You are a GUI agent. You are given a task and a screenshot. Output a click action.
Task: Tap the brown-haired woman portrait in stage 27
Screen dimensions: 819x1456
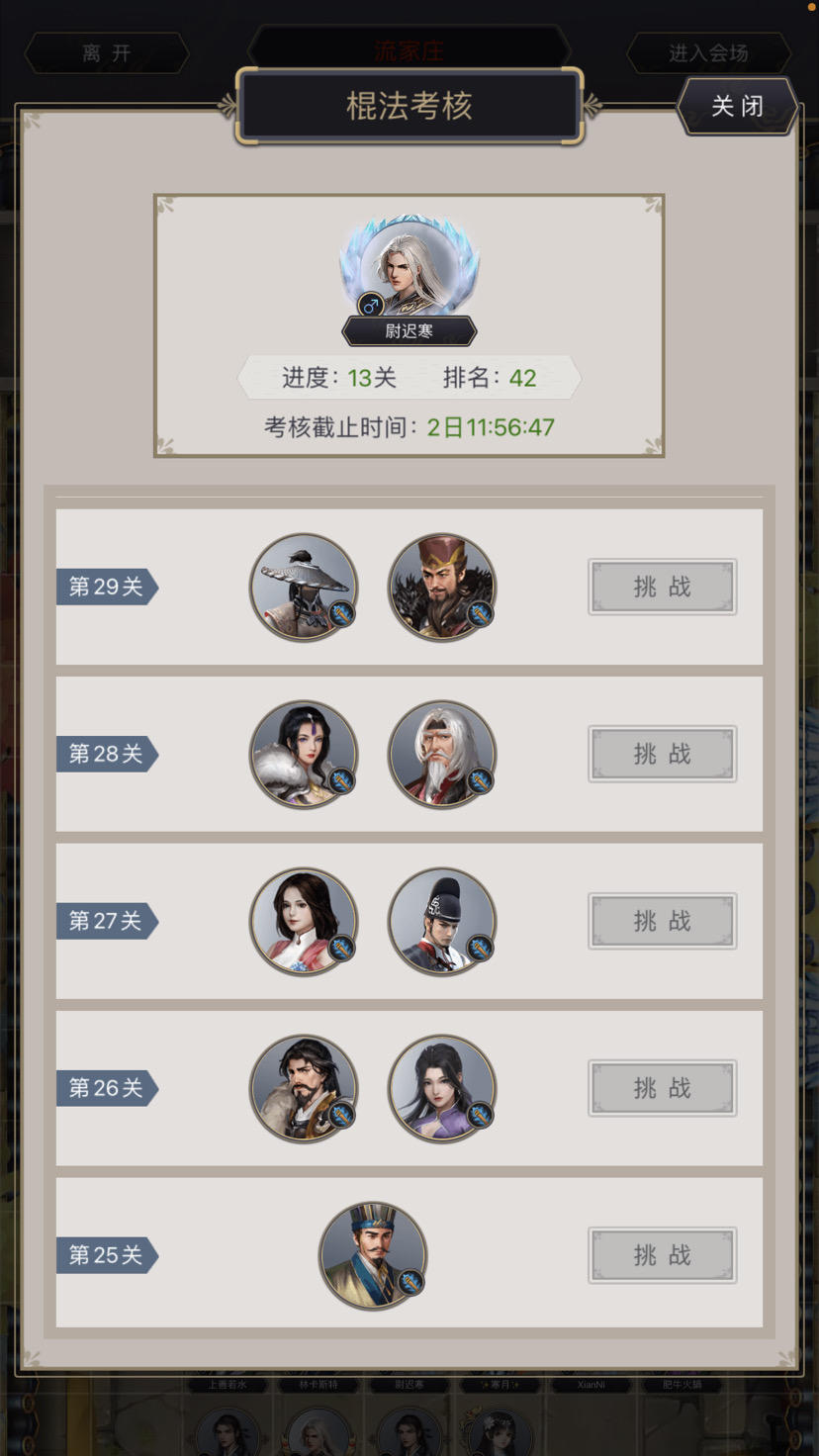pyautogui.click(x=304, y=922)
